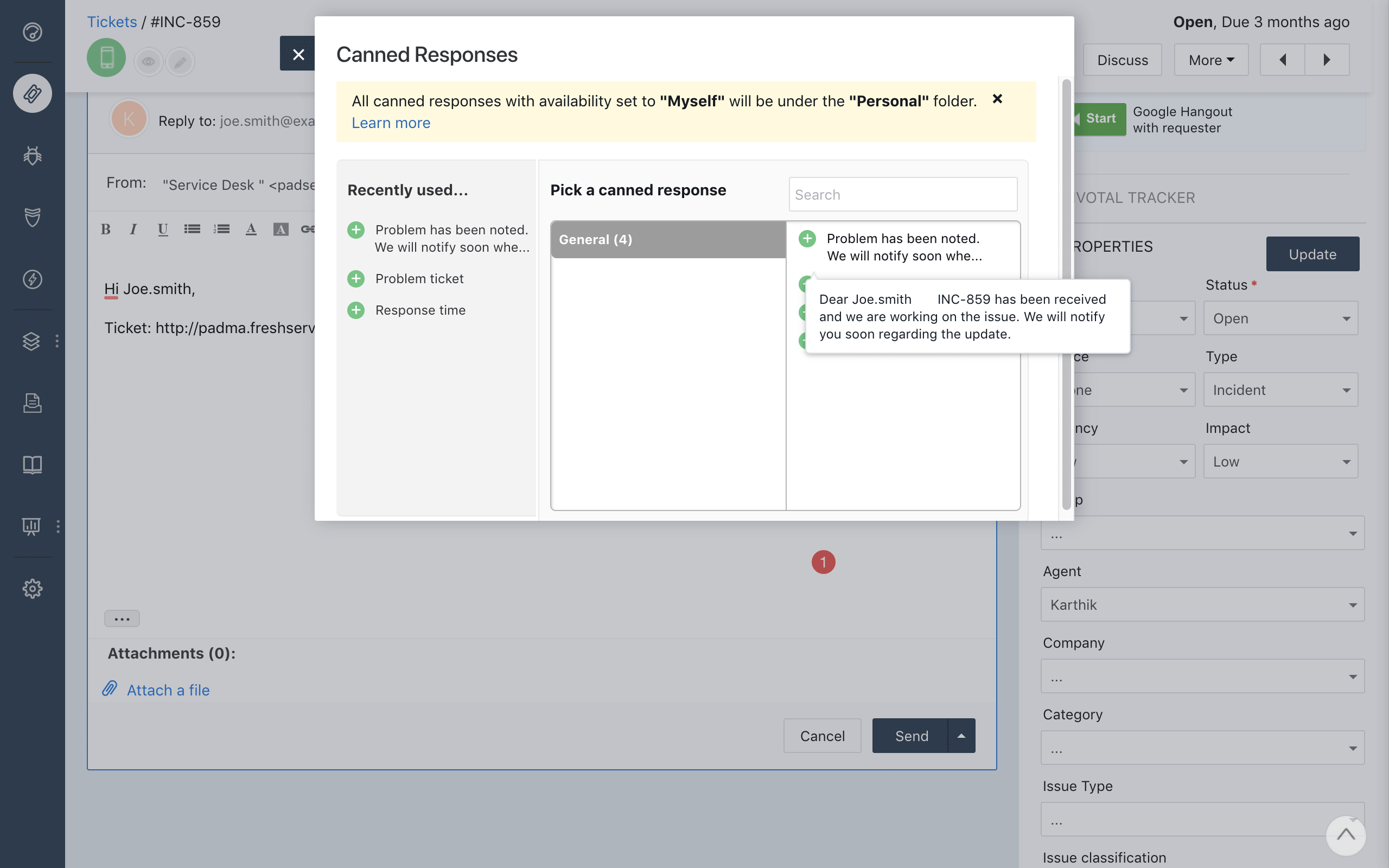Expand the Agent dropdown showing Karthik
The height and width of the screenshot is (868, 1389).
pos(1202,604)
